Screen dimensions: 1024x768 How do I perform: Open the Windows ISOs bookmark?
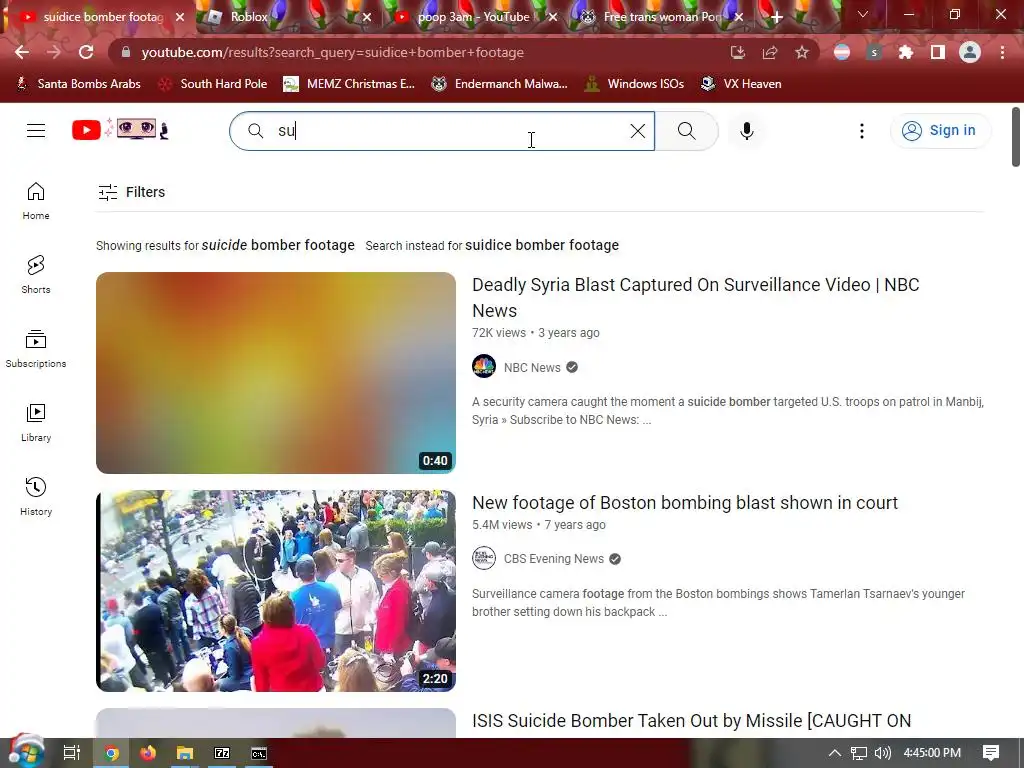pyautogui.click(x=634, y=84)
